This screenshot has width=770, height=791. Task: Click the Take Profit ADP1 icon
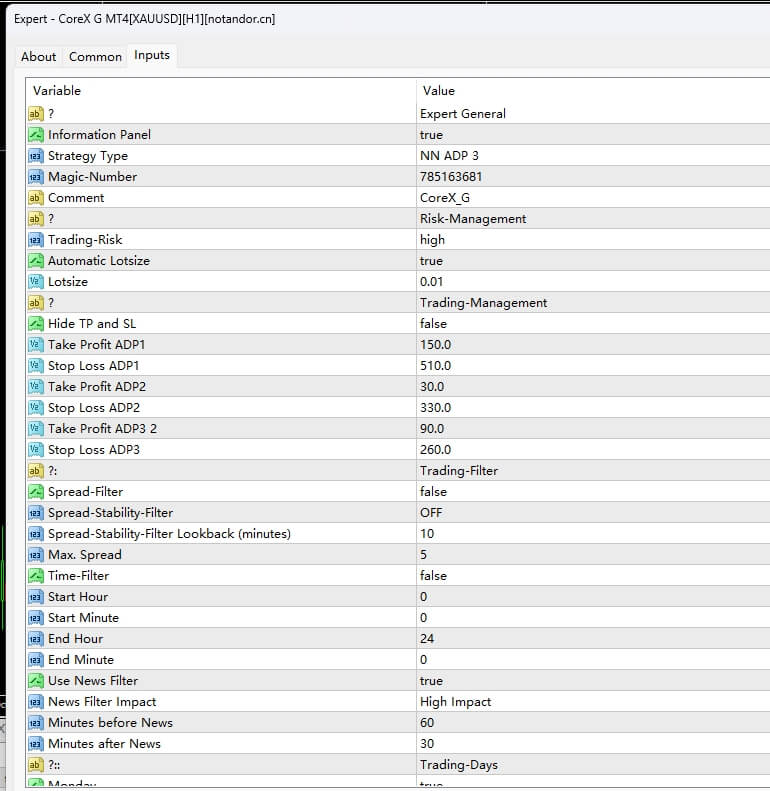(36, 345)
